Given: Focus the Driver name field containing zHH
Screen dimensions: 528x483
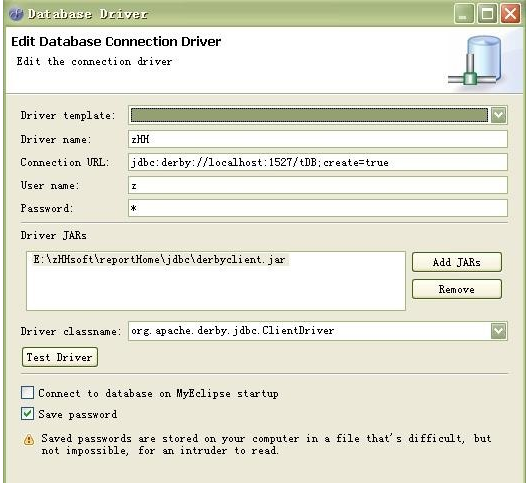Looking at the screenshot, I should (318, 139).
